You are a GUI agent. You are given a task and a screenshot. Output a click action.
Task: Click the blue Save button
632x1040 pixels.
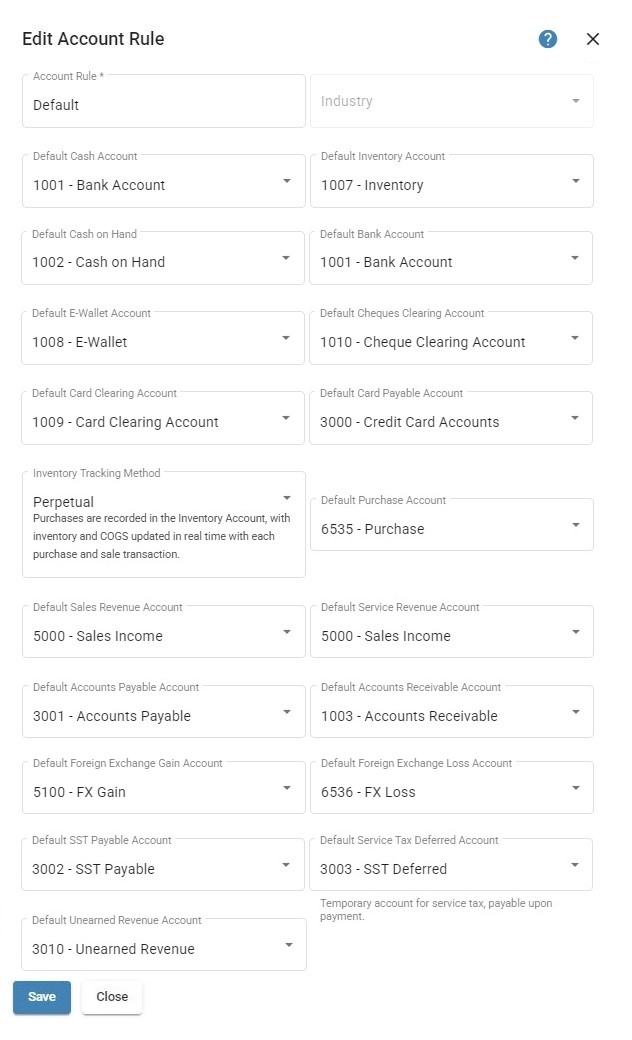pos(42,997)
